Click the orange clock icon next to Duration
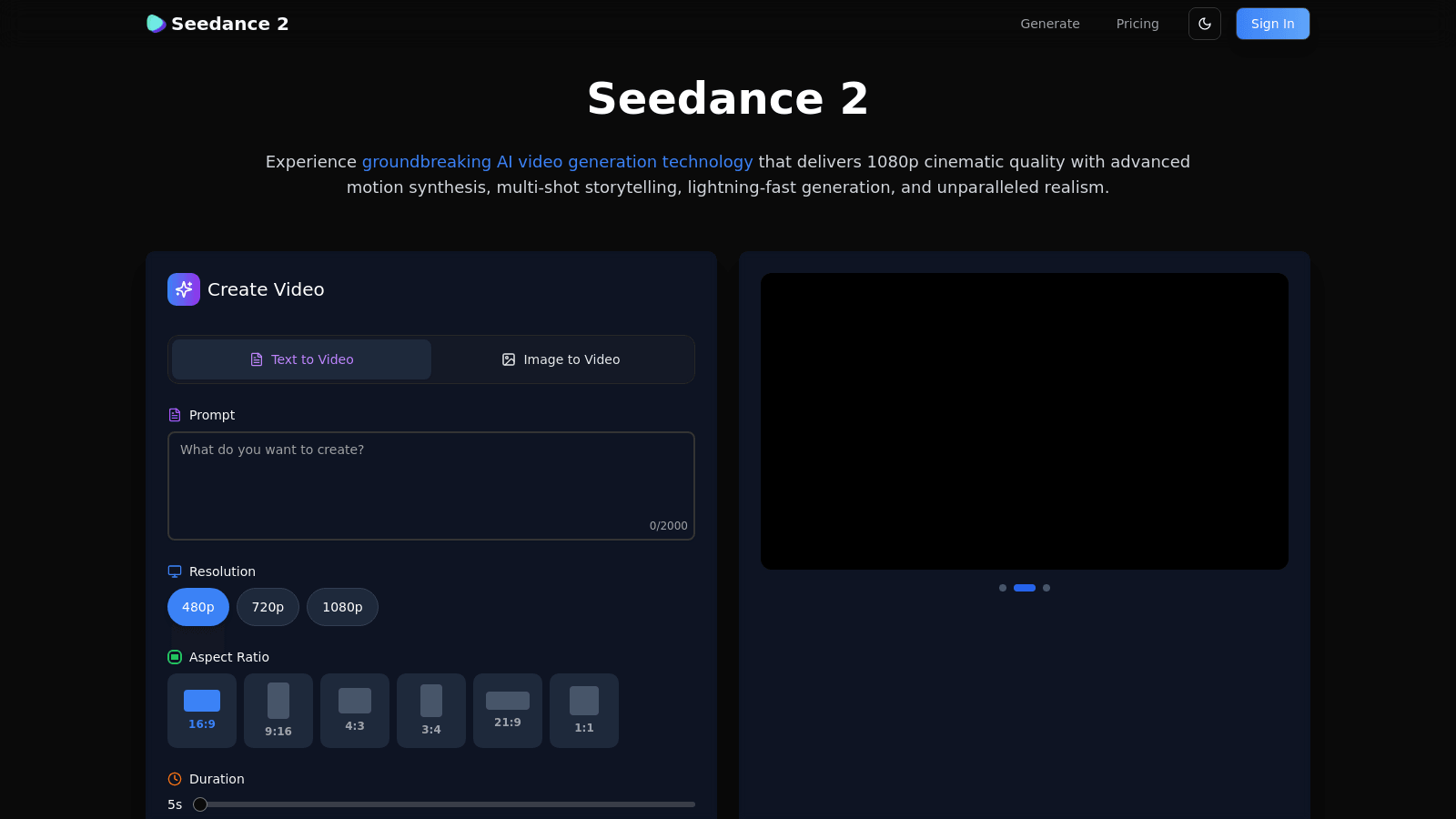The height and width of the screenshot is (819, 1456). (174, 779)
